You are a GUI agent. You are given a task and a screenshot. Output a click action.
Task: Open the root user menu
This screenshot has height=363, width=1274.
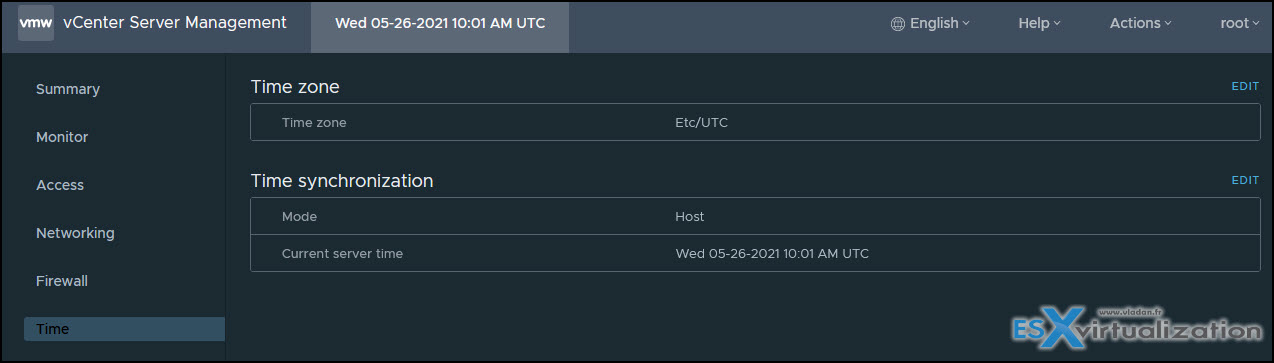click(x=1240, y=23)
